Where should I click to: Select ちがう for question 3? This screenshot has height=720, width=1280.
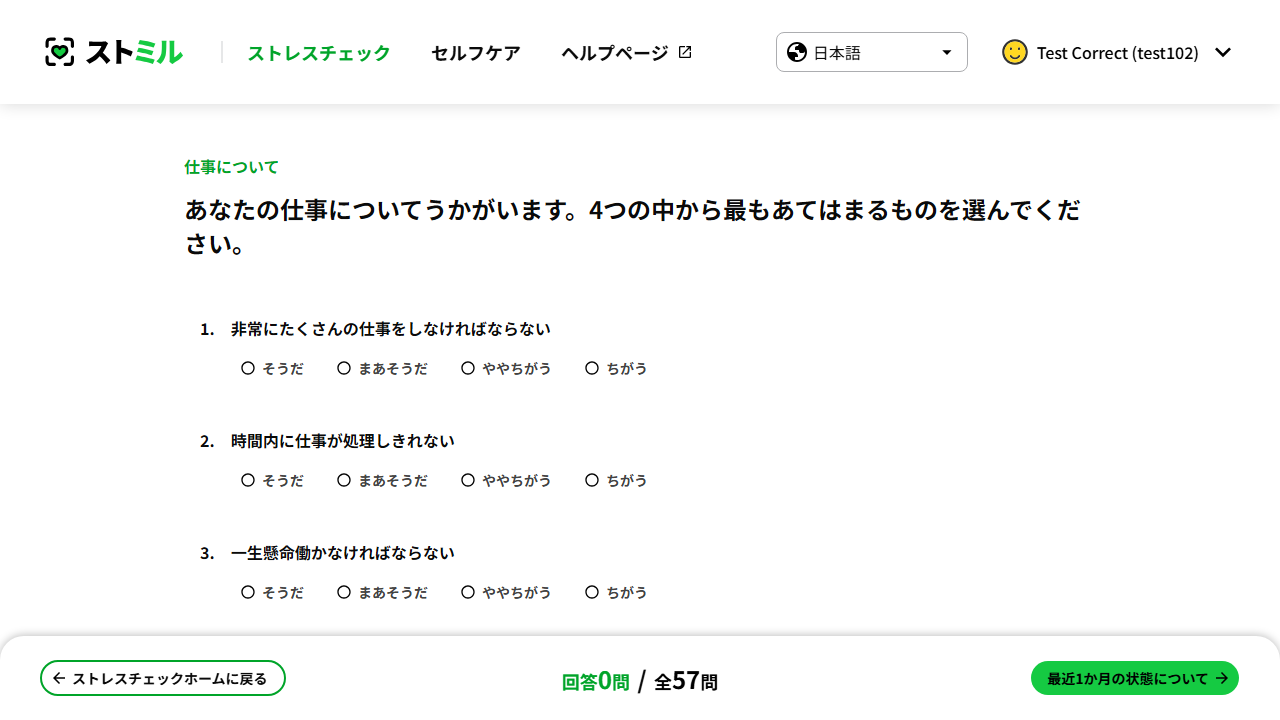pyautogui.click(x=592, y=592)
